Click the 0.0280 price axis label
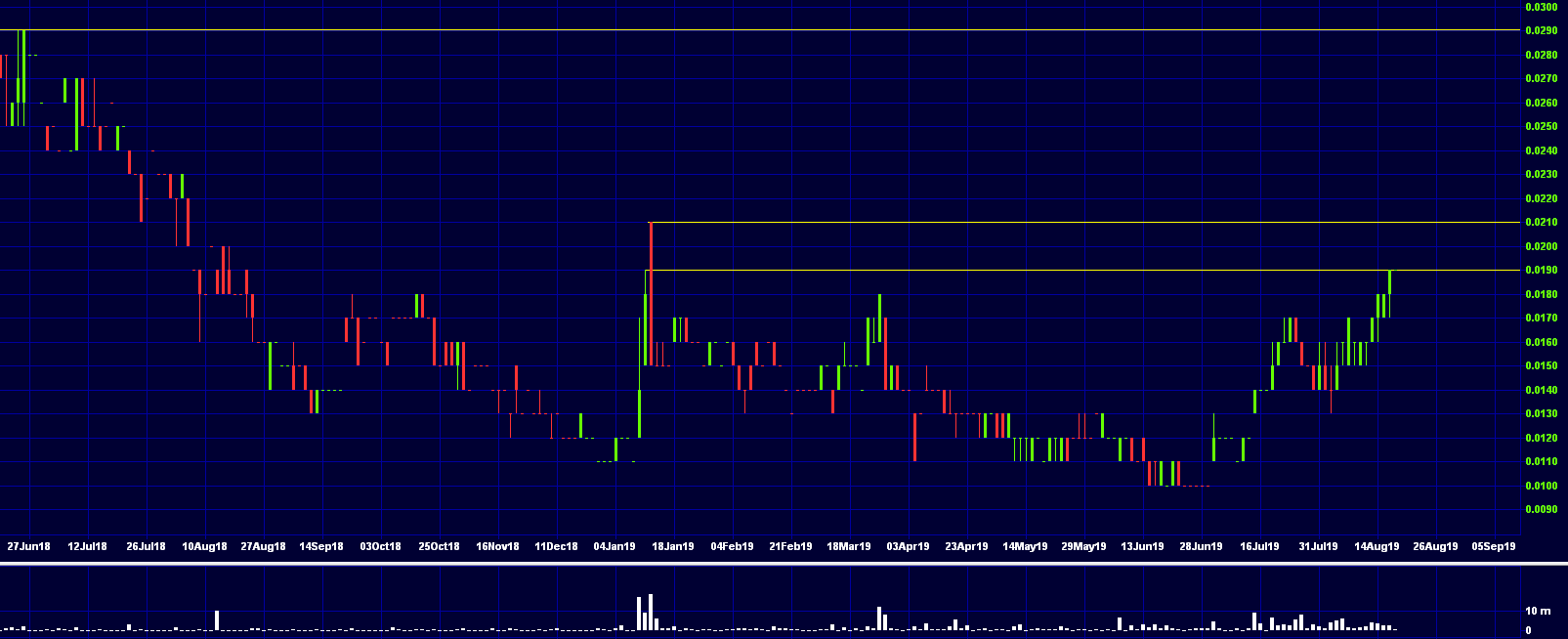This screenshot has width=1568, height=639. (1541, 55)
